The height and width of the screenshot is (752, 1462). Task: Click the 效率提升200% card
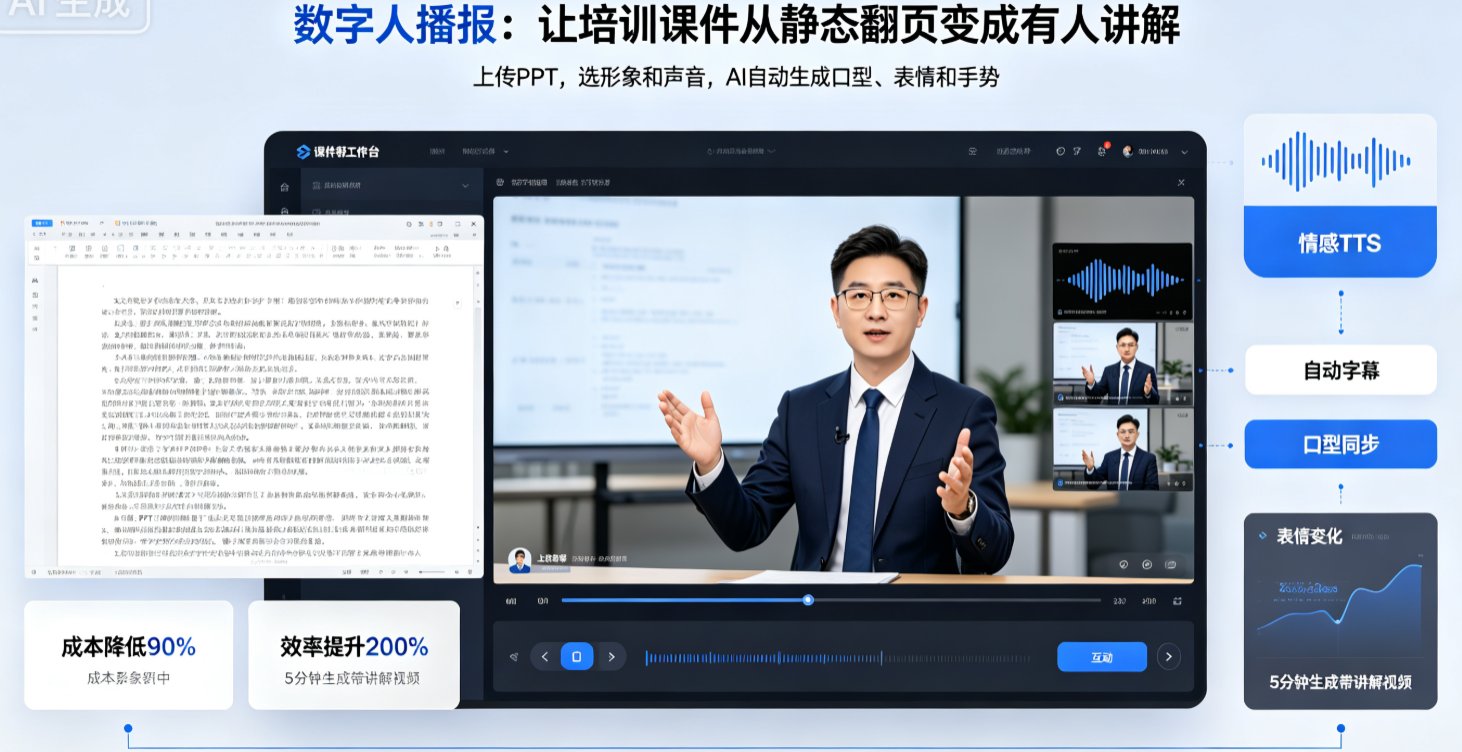[354, 655]
